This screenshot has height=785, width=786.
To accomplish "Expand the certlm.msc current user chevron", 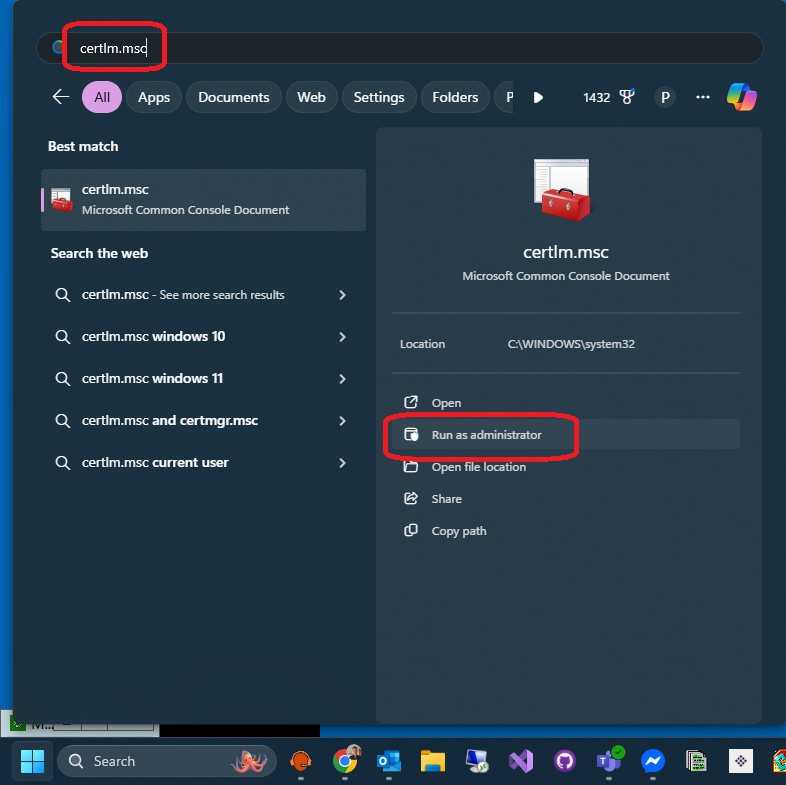I will click(x=342, y=463).
